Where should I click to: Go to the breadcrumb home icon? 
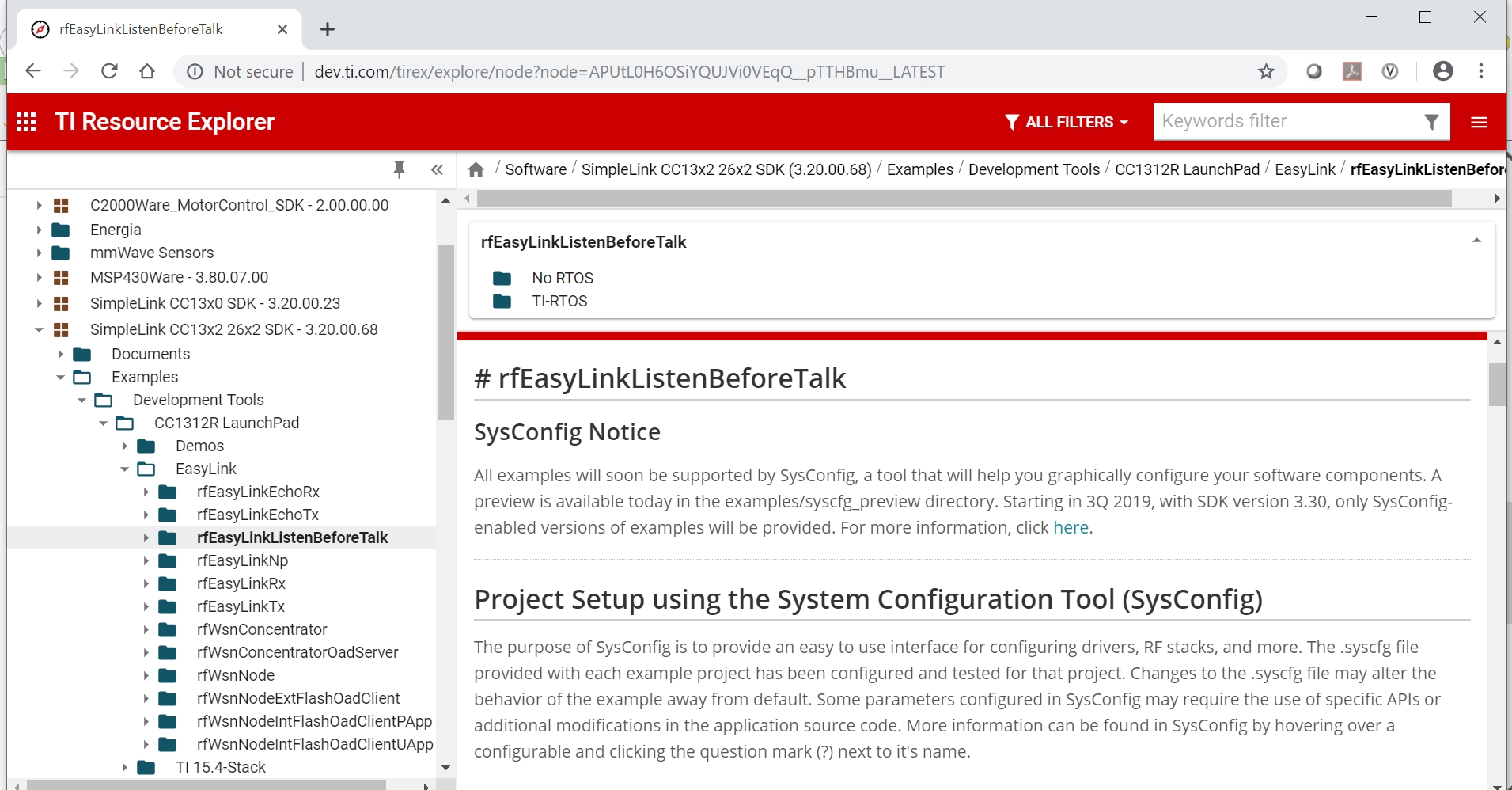tap(476, 169)
